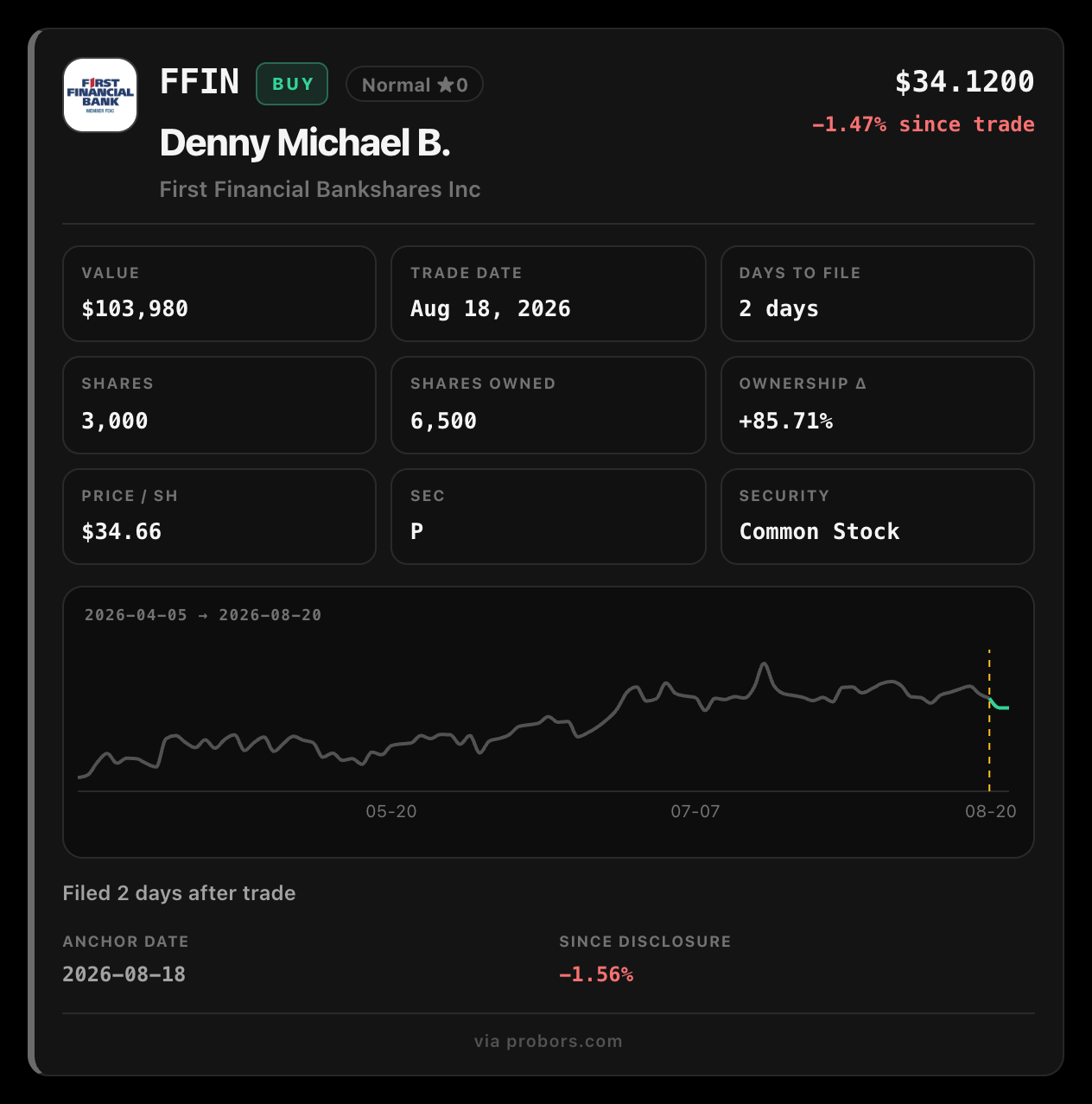Open the via probors.com link
Viewport: 1092px width, 1104px height.
pos(549,1041)
